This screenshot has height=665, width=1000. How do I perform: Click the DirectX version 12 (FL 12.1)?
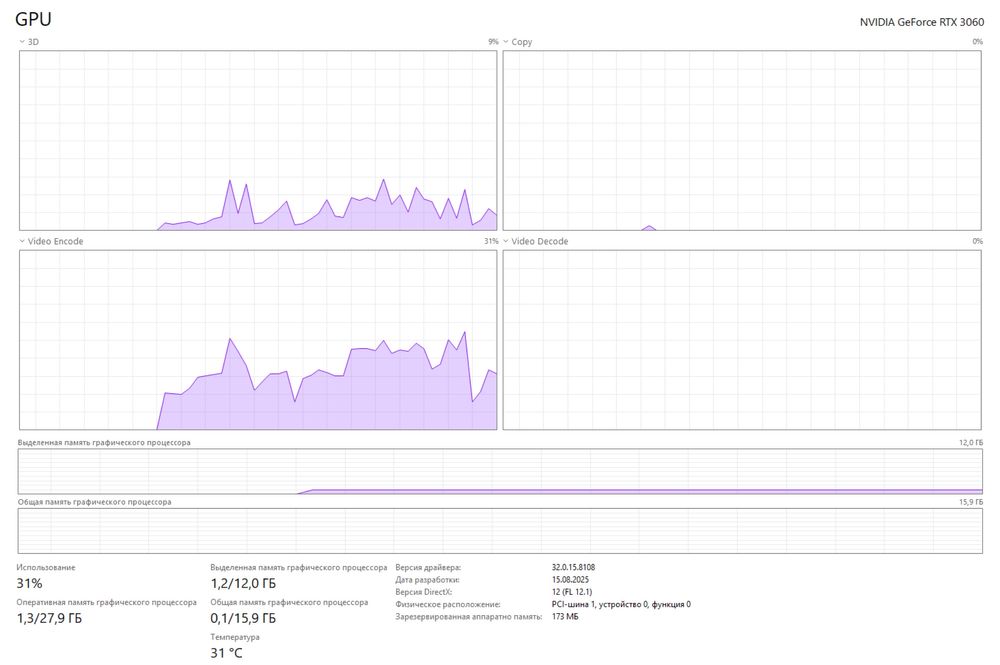(x=572, y=592)
